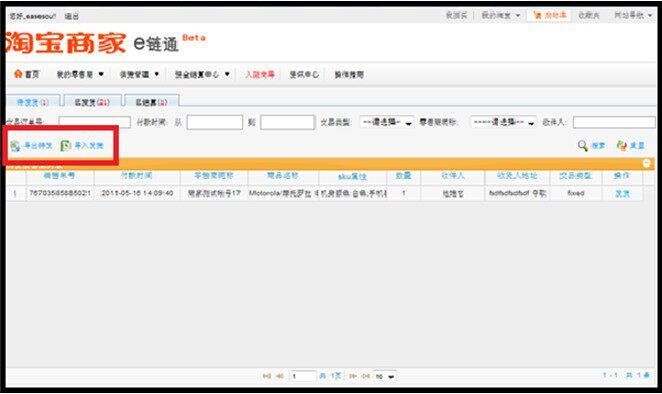Open the 交易类型 select box
The height and width of the screenshot is (394, 662).
coord(387,122)
